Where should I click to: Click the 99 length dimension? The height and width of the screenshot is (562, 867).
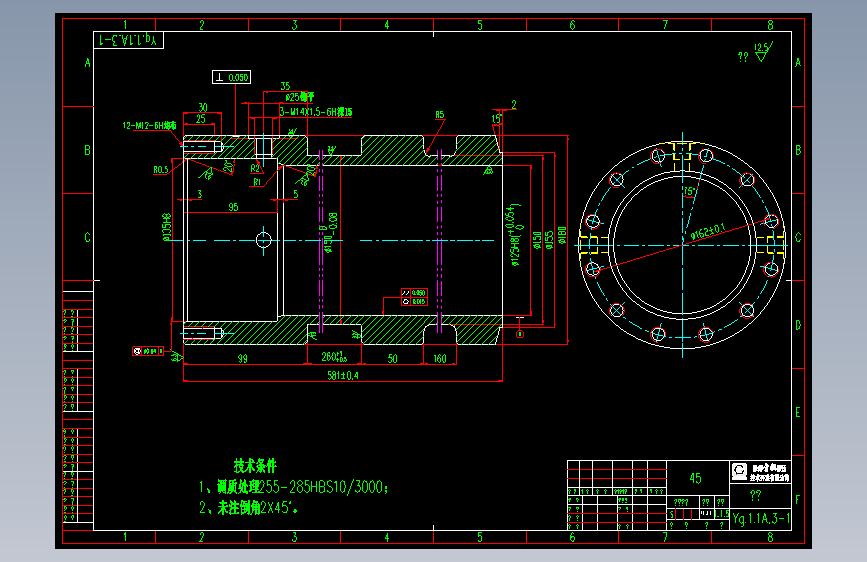[243, 358]
